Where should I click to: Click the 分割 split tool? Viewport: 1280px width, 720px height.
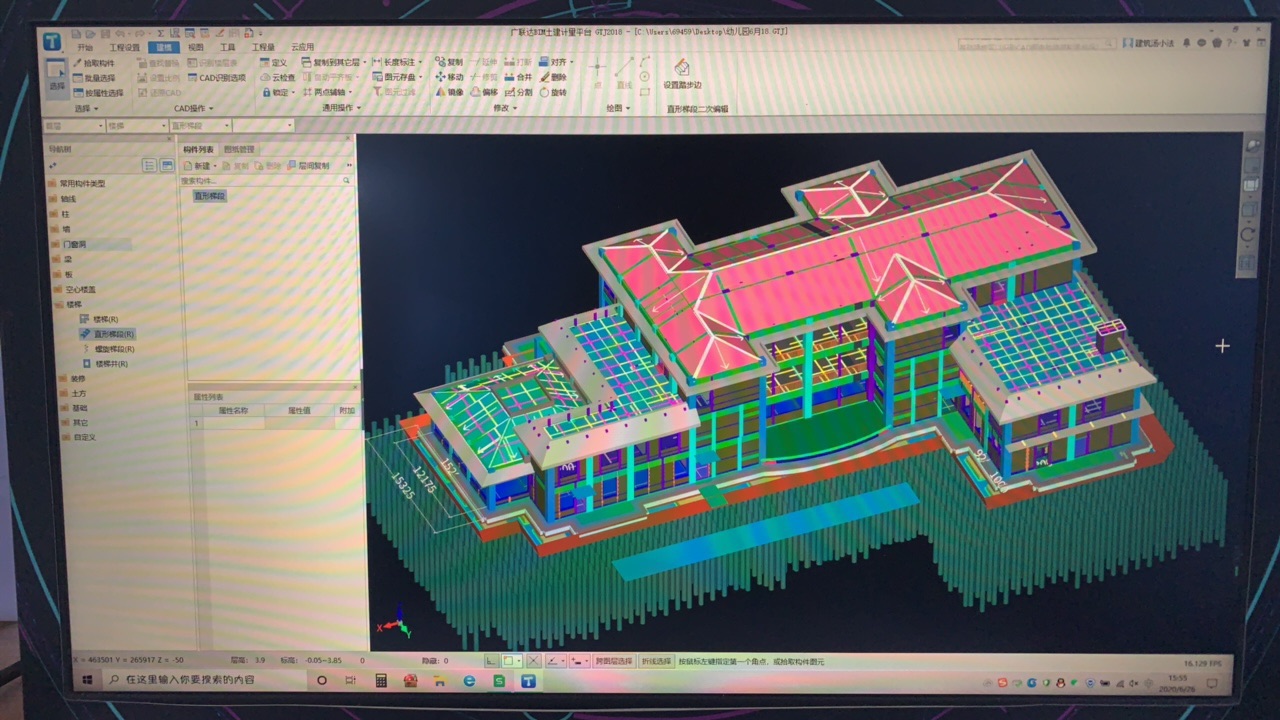pyautogui.click(x=518, y=92)
